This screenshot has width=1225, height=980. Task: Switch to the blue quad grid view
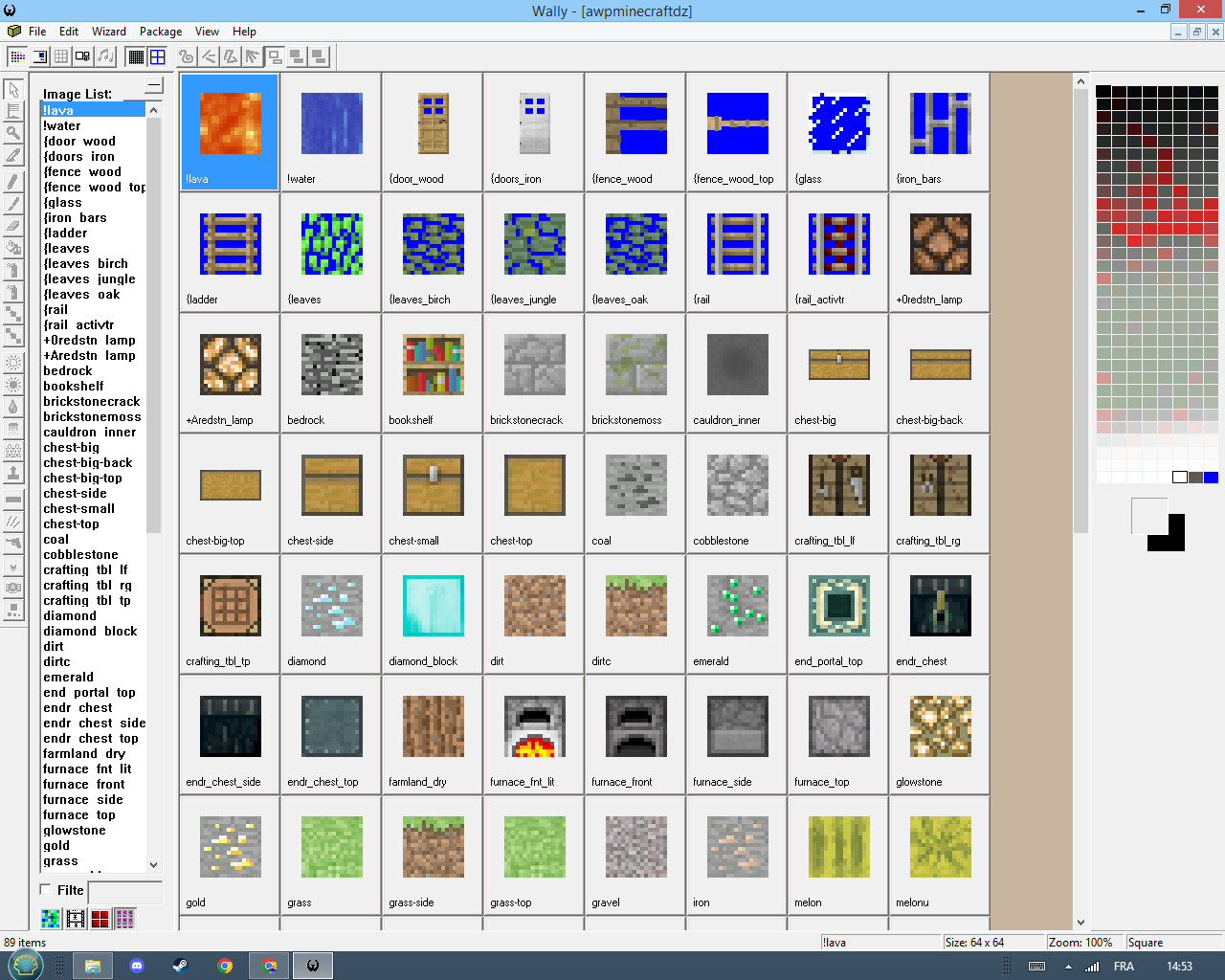click(x=158, y=56)
